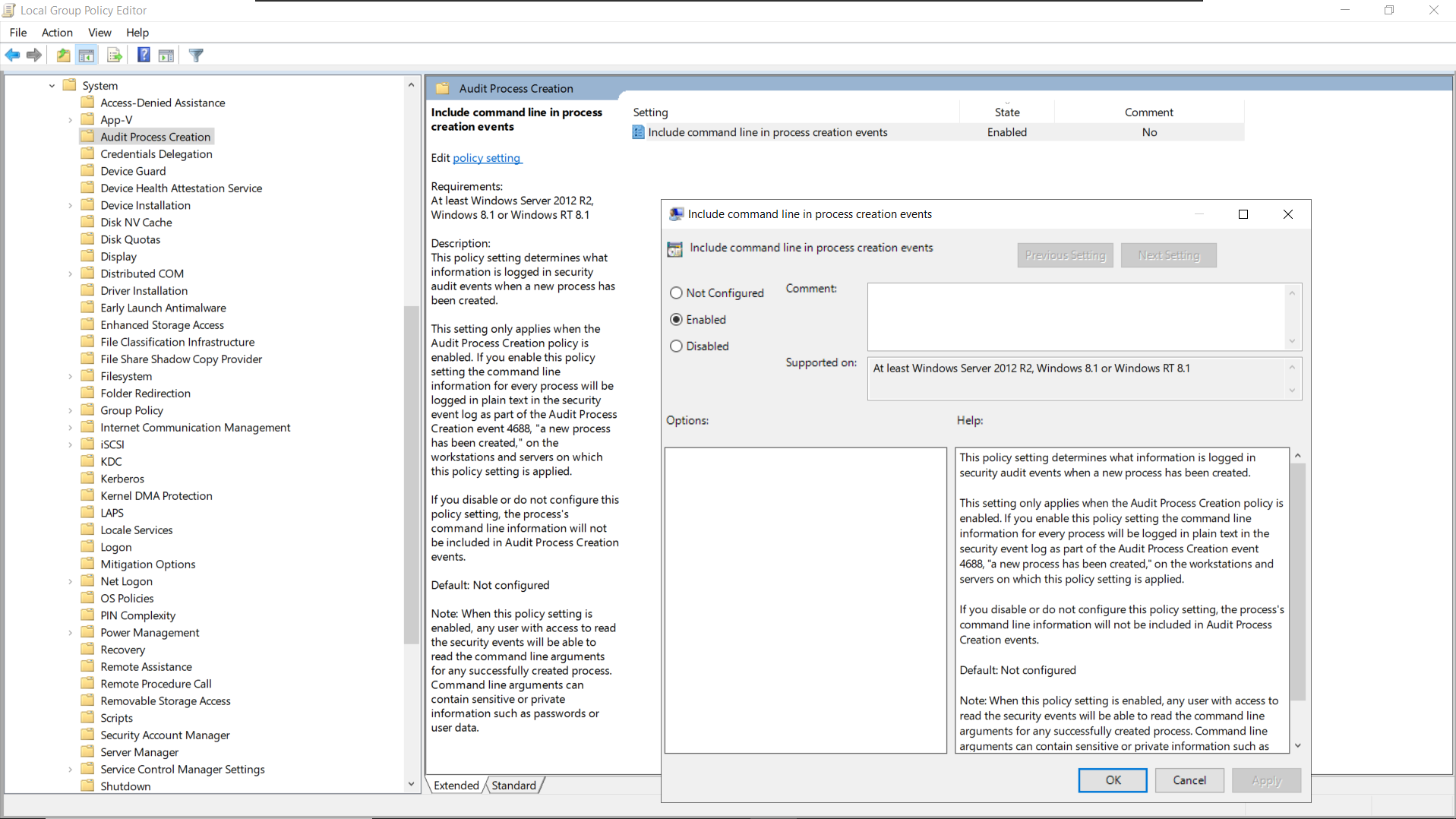The width and height of the screenshot is (1456, 819).
Task: Open the View menu
Action: 99,32
